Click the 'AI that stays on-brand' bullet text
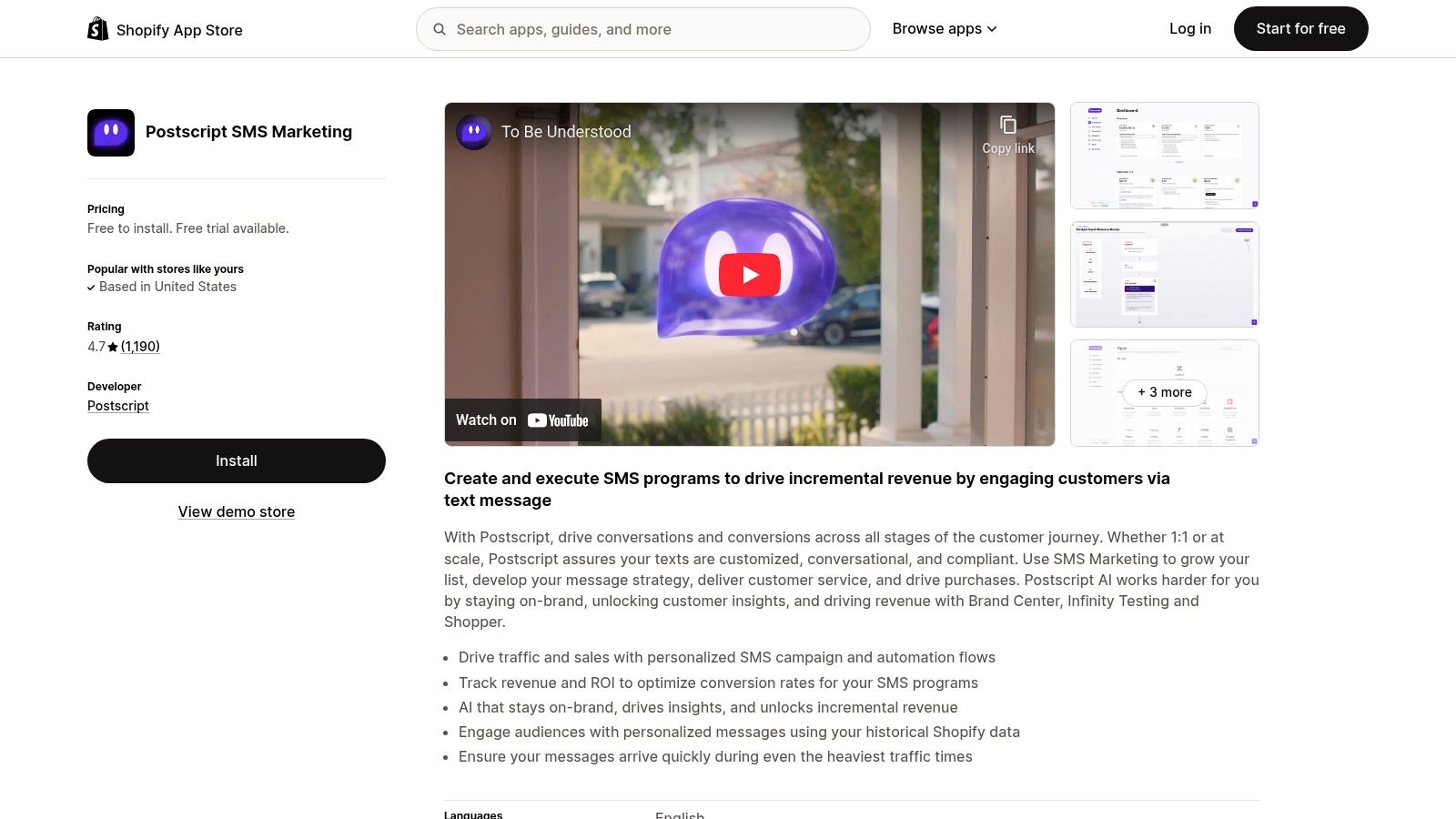This screenshot has height=819, width=1456. click(708, 707)
